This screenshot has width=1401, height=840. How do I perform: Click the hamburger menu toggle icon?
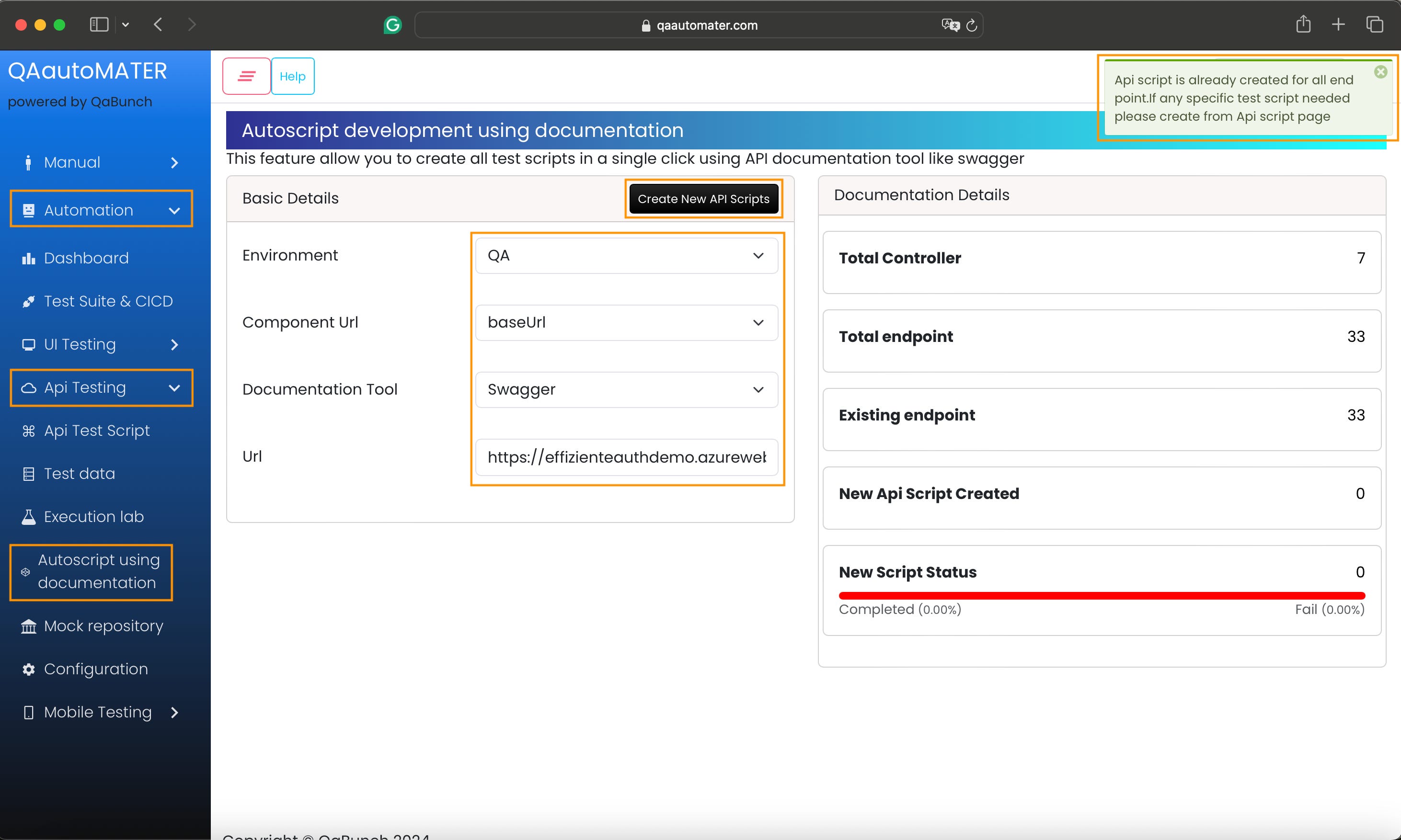246,76
